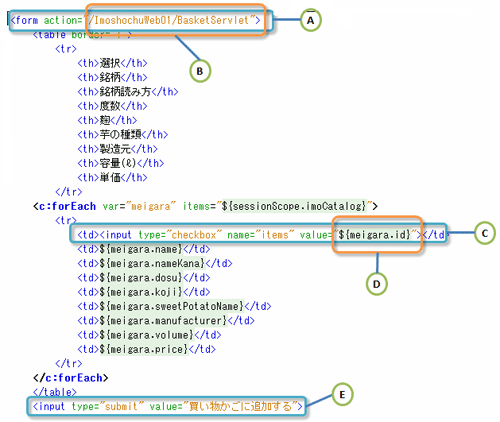Click the header cell <th>製造元</th>
The image size is (500, 422).
coord(117,149)
